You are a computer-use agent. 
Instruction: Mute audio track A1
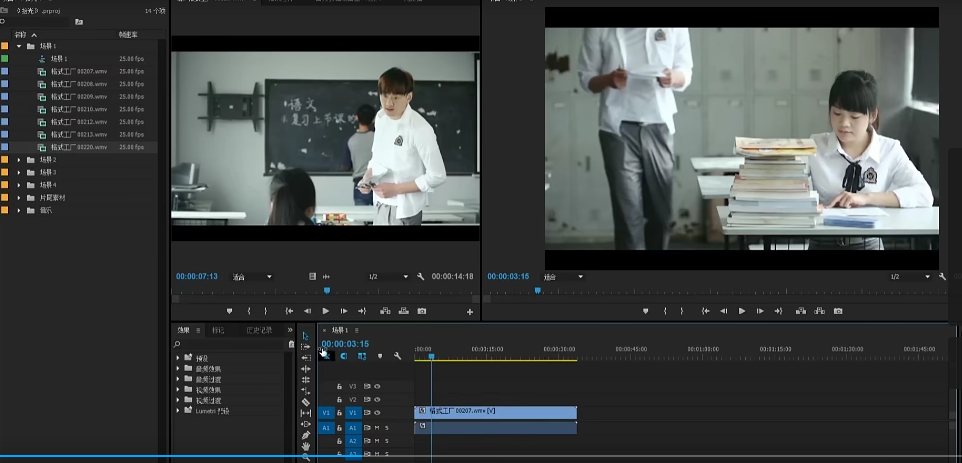click(x=377, y=428)
